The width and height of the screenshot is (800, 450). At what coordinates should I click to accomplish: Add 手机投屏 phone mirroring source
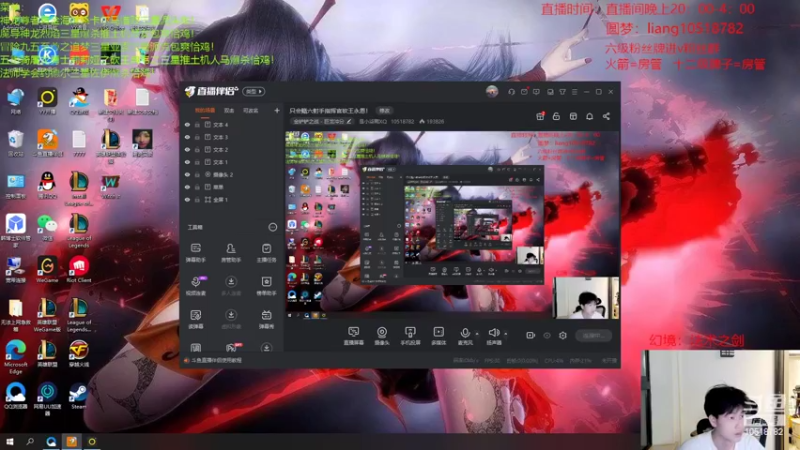point(410,336)
